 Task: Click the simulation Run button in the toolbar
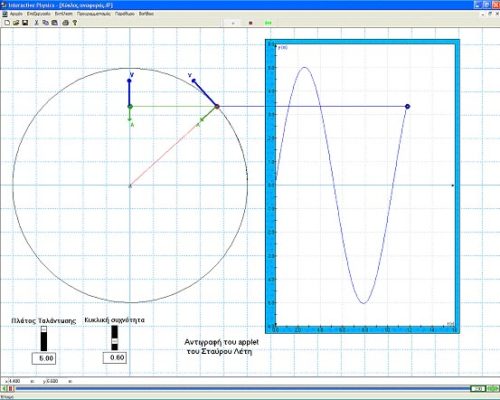pos(233,23)
